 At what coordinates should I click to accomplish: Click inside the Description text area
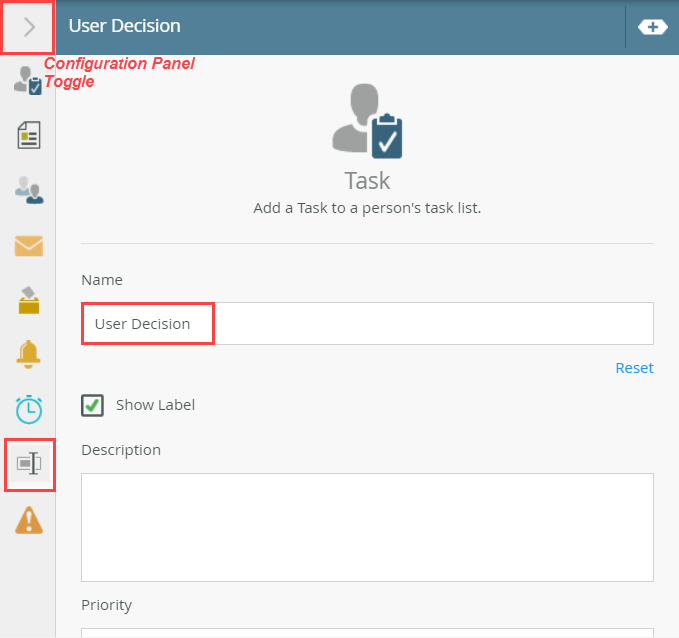(x=367, y=527)
